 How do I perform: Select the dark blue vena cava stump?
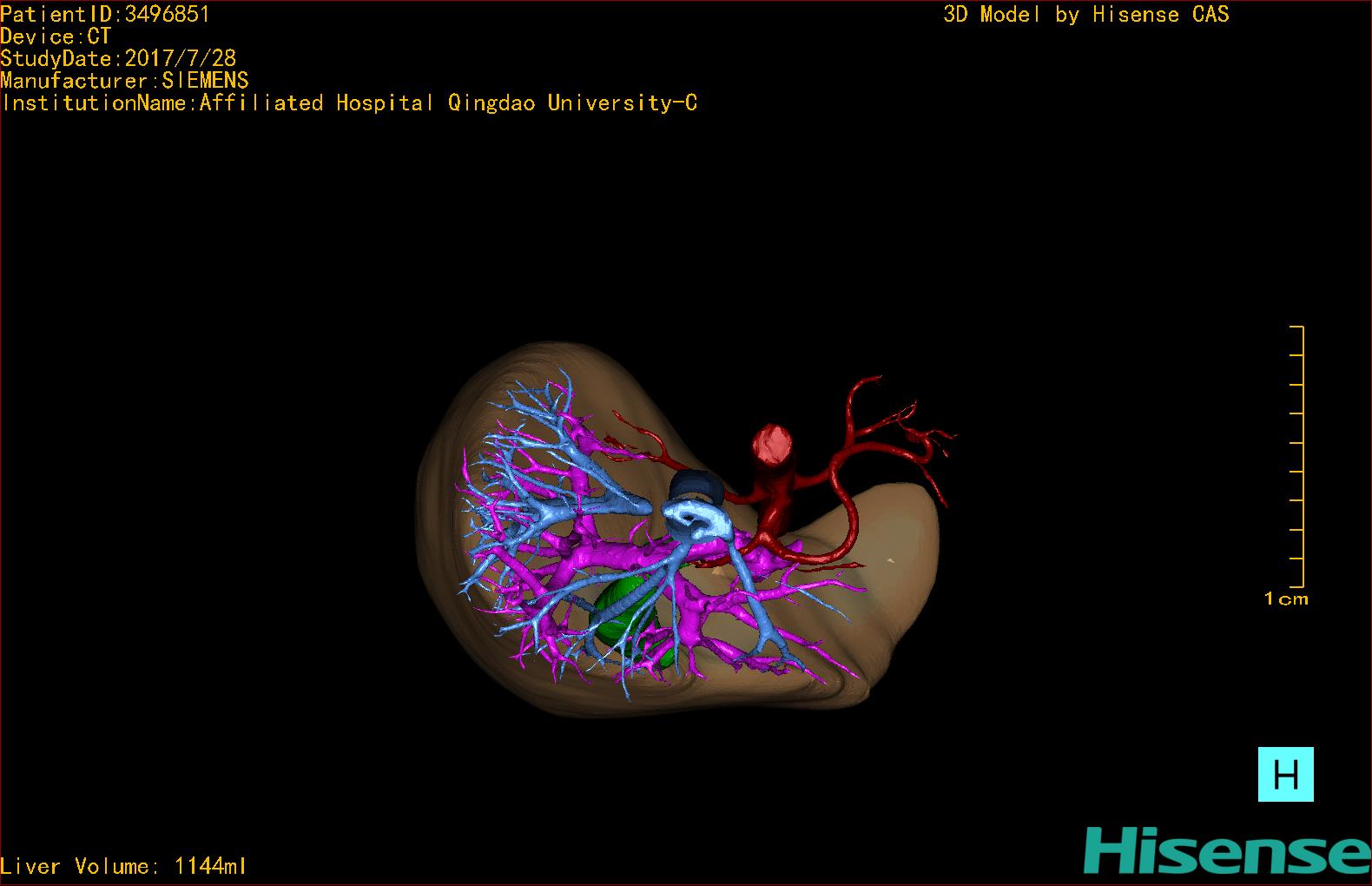pyautogui.click(x=695, y=486)
